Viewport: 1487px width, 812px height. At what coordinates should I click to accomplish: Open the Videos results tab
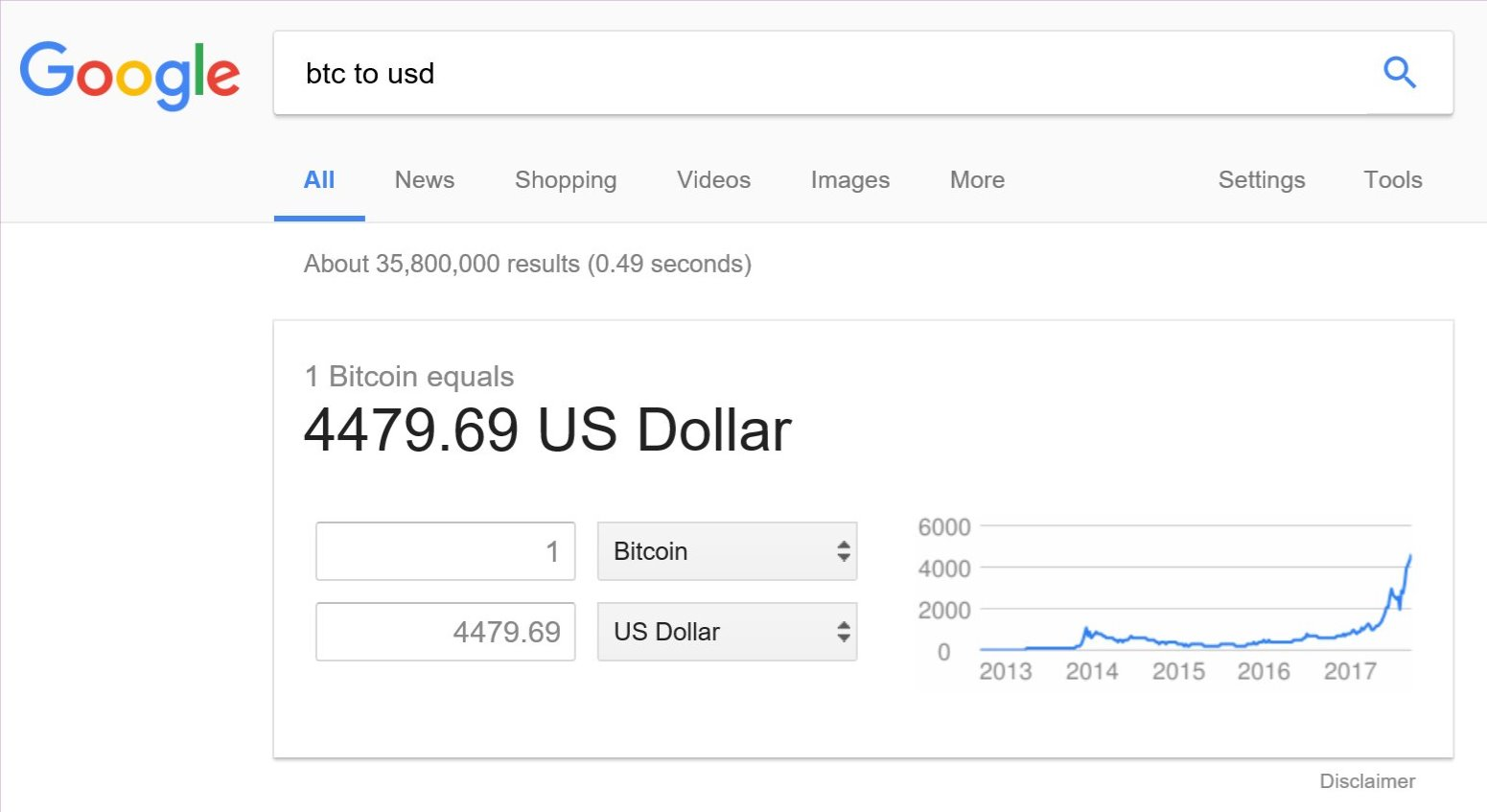(713, 180)
